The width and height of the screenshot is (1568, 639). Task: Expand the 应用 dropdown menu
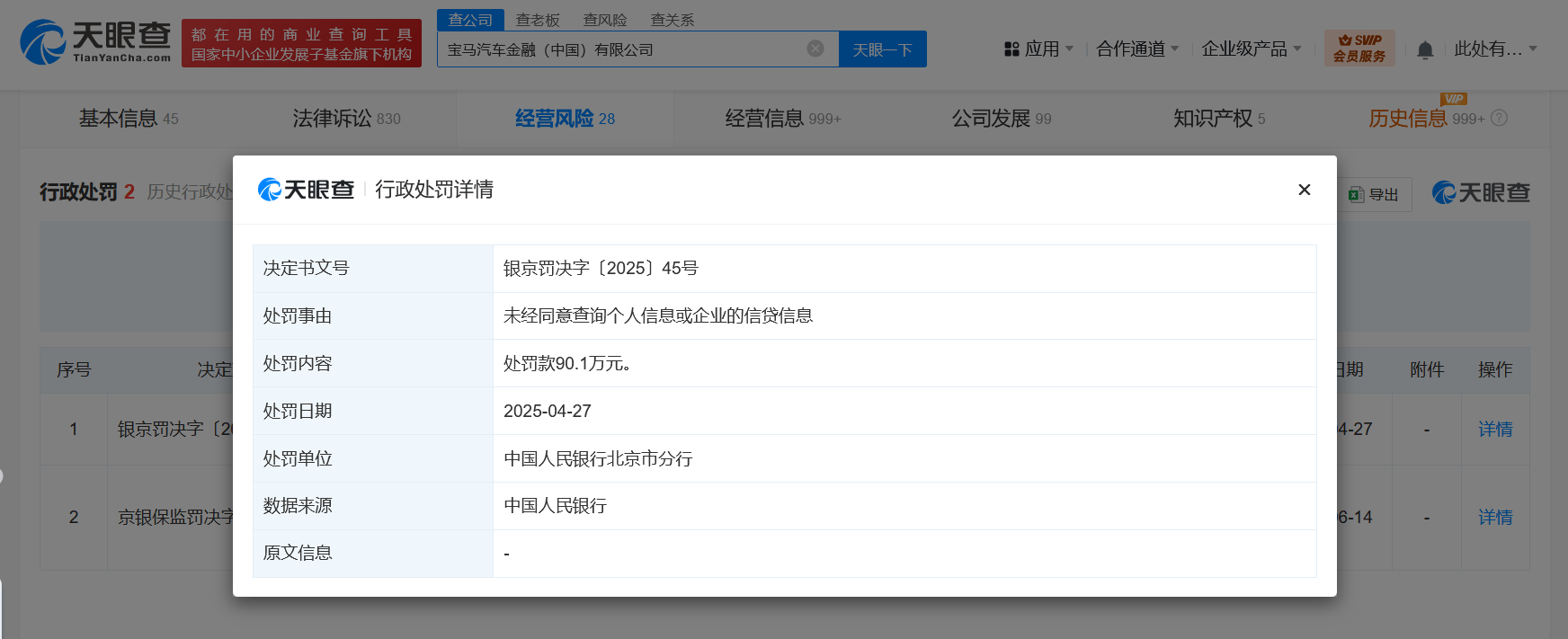coord(1038,49)
